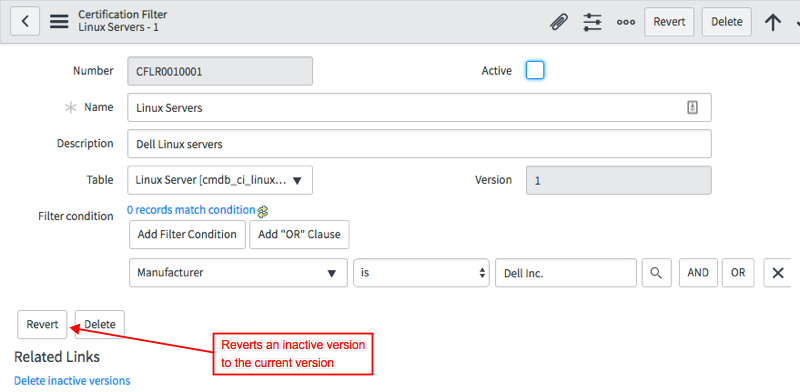Click the 'Dell Inc.' value field
The width and height of the screenshot is (800, 392).
pyautogui.click(x=566, y=273)
